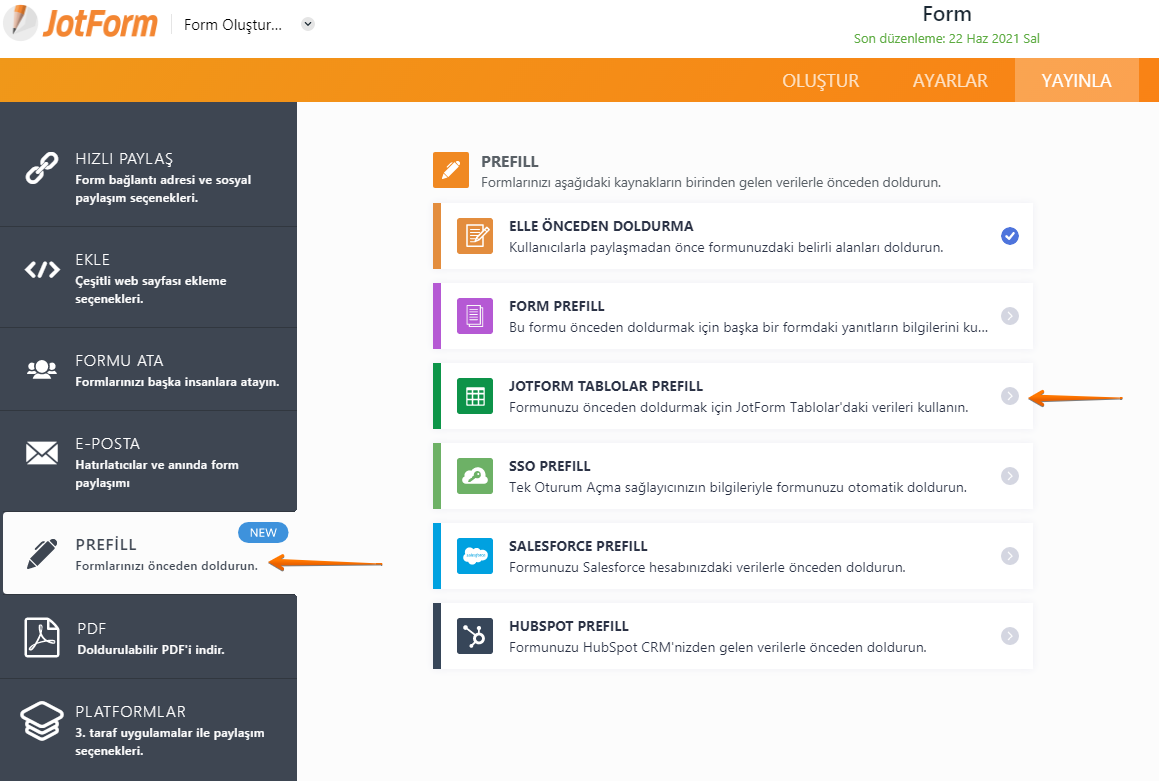Open SALESFORCE PREFILL option

pos(733,556)
